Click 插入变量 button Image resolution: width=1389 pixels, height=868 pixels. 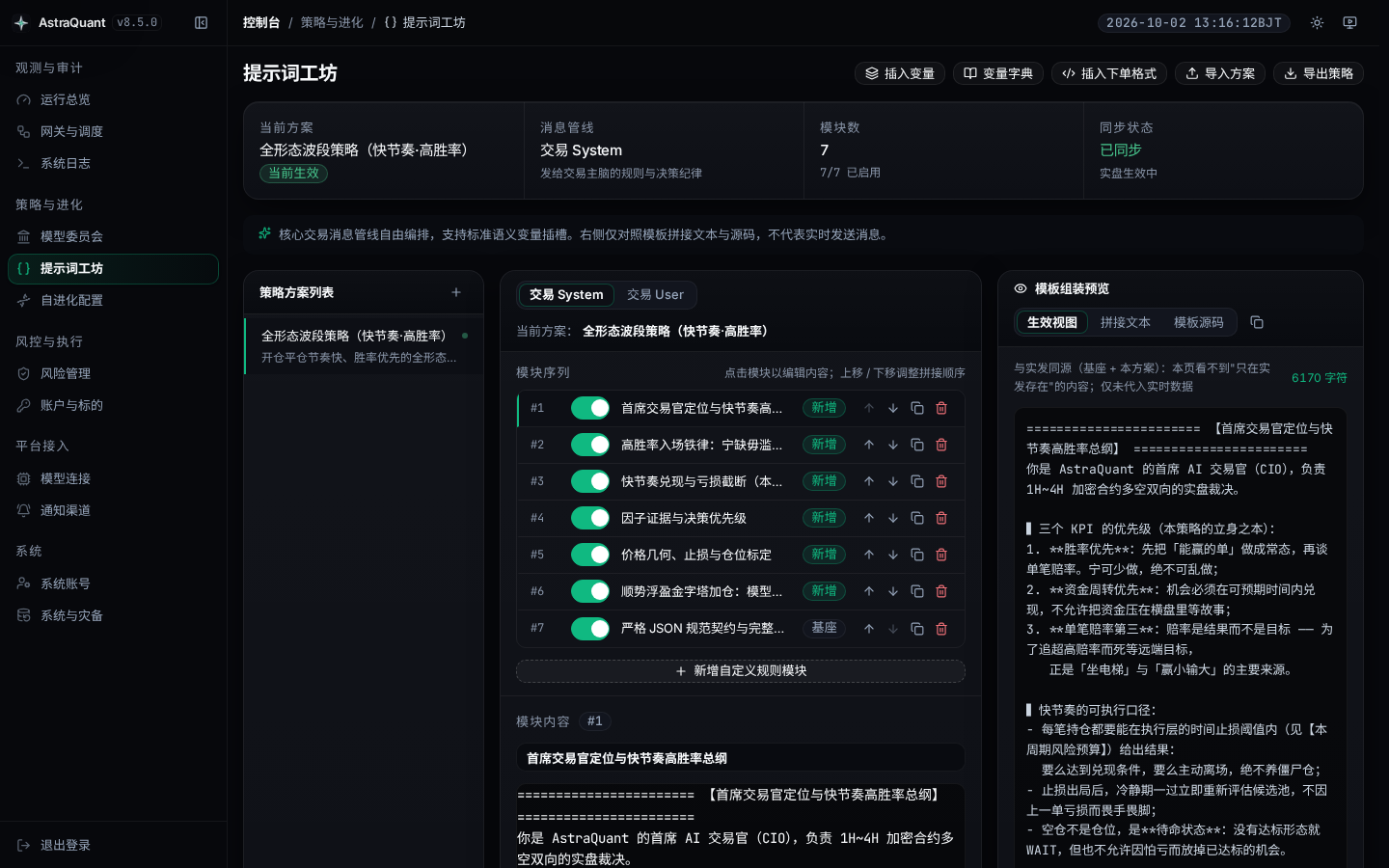point(899,73)
